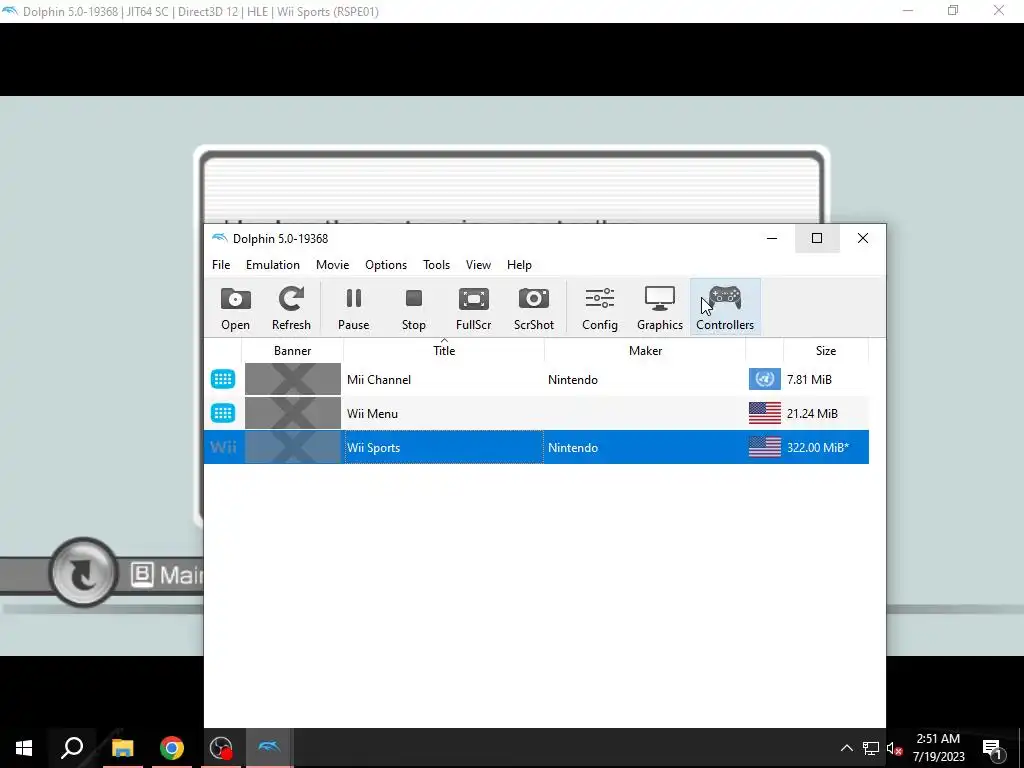
Task: Click the 21.24 MiB size value
Action: coord(812,413)
